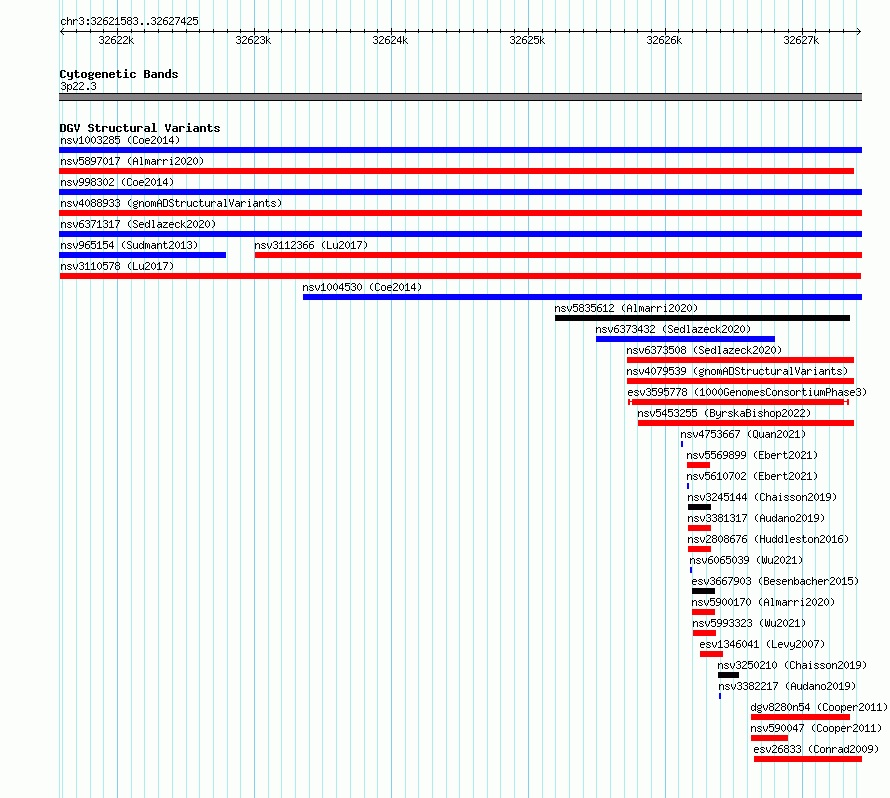
Task: Click the red bar under esv3595778
Action: [x=738, y=402]
